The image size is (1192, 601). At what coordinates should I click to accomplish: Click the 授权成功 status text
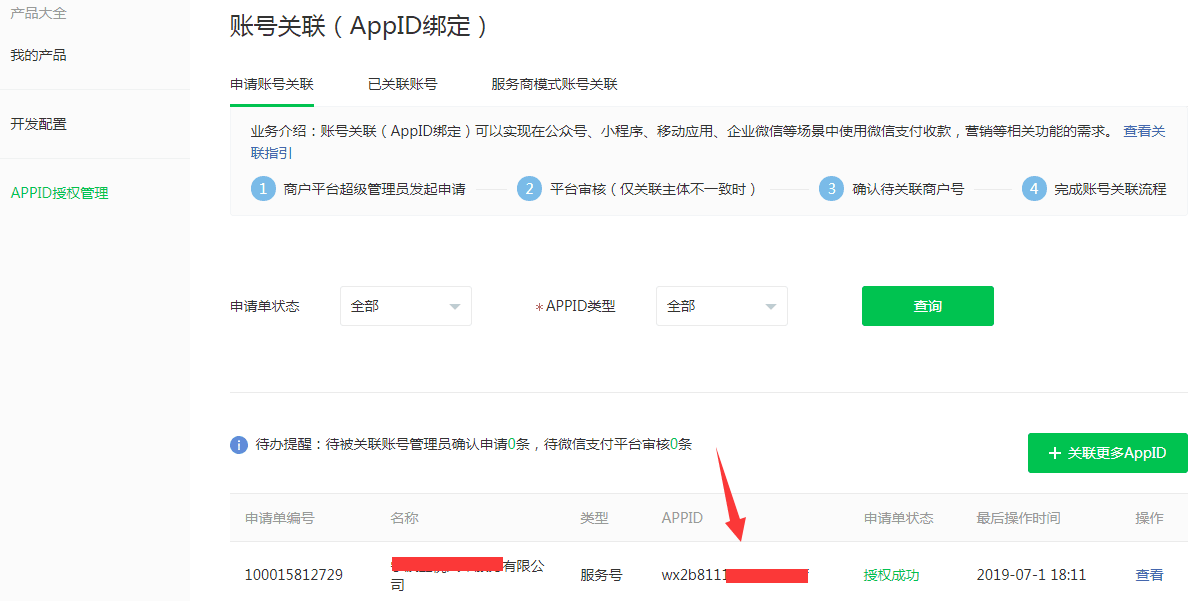click(x=891, y=575)
